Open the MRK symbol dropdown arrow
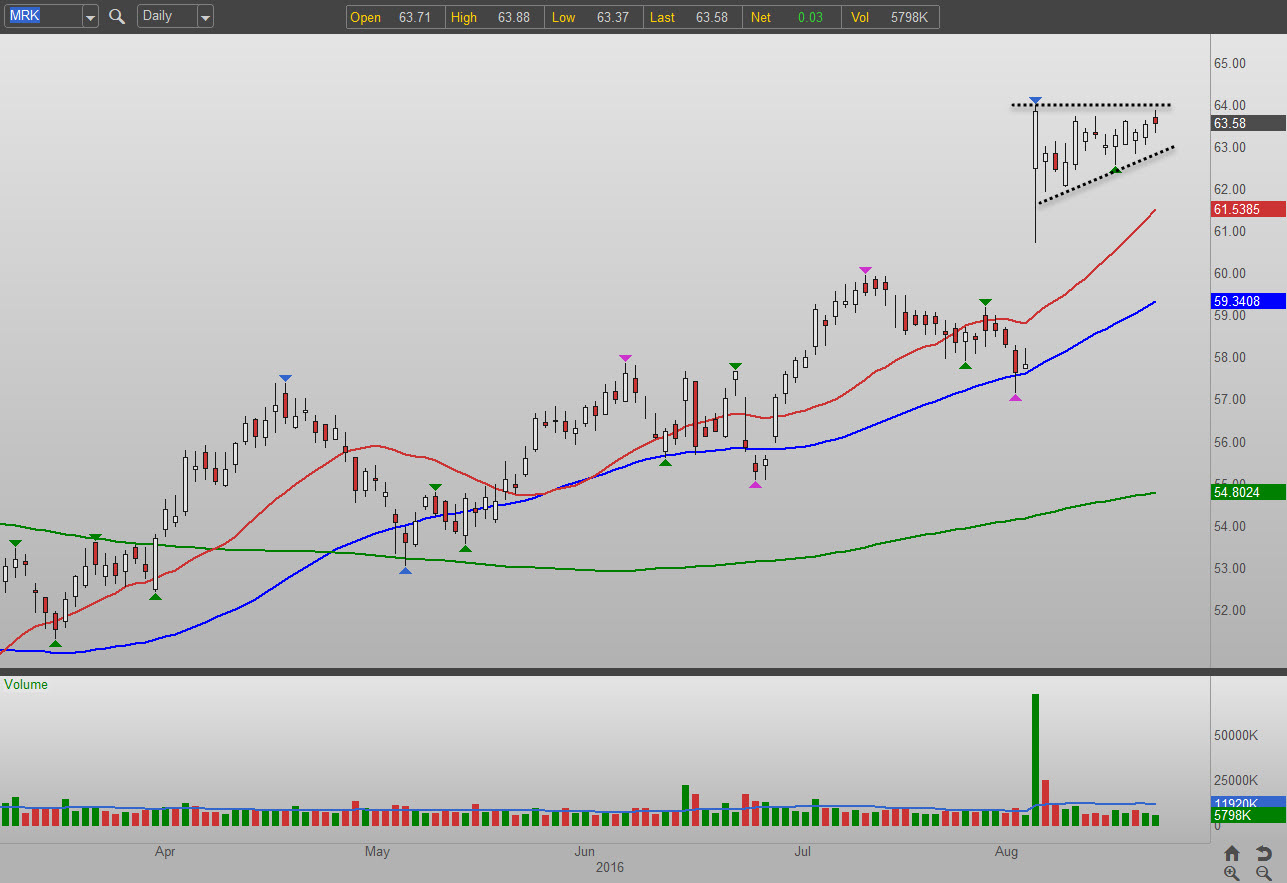Viewport: 1287px width, 883px height. [x=90, y=17]
